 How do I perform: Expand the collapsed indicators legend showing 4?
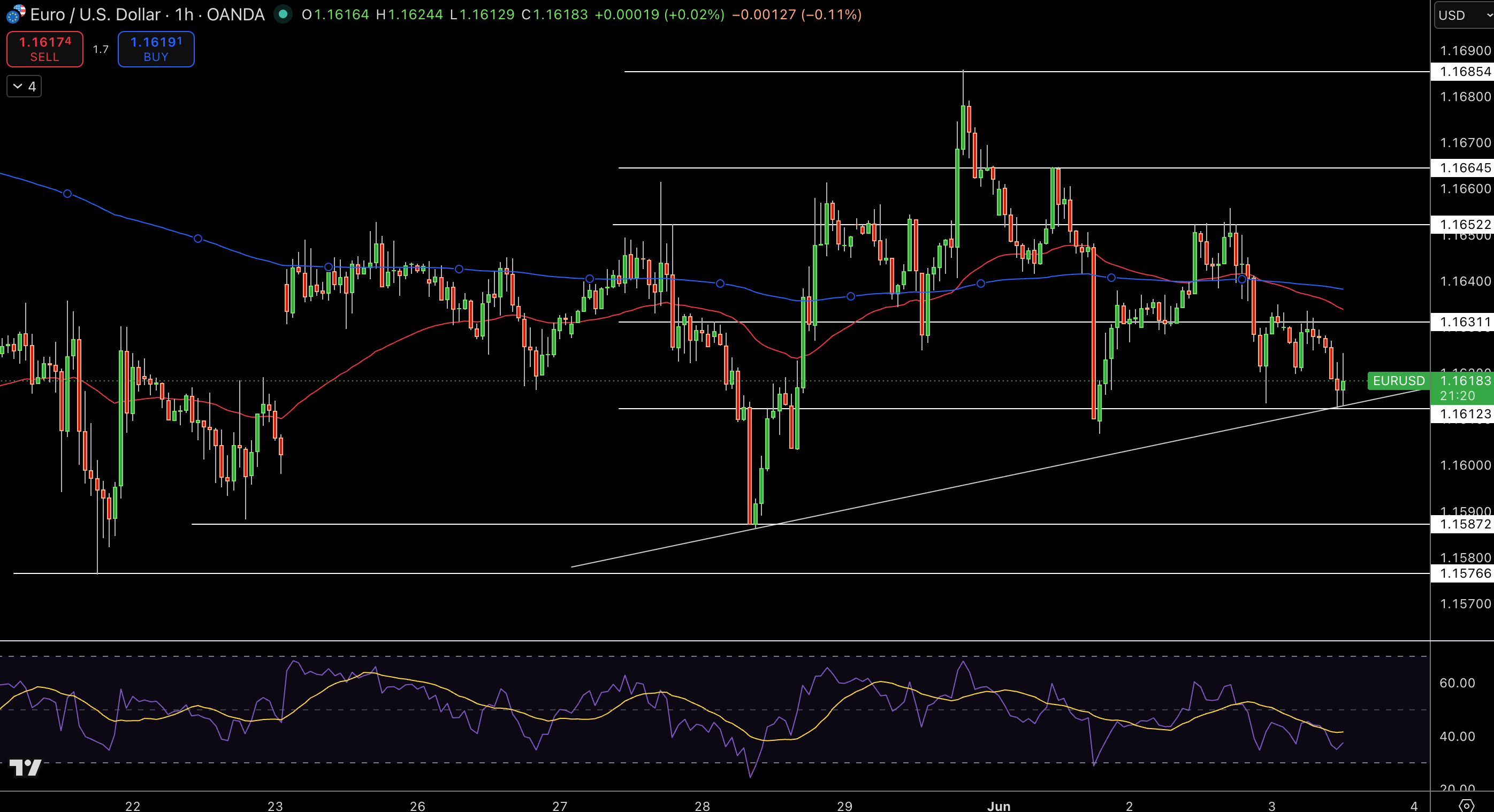24,86
